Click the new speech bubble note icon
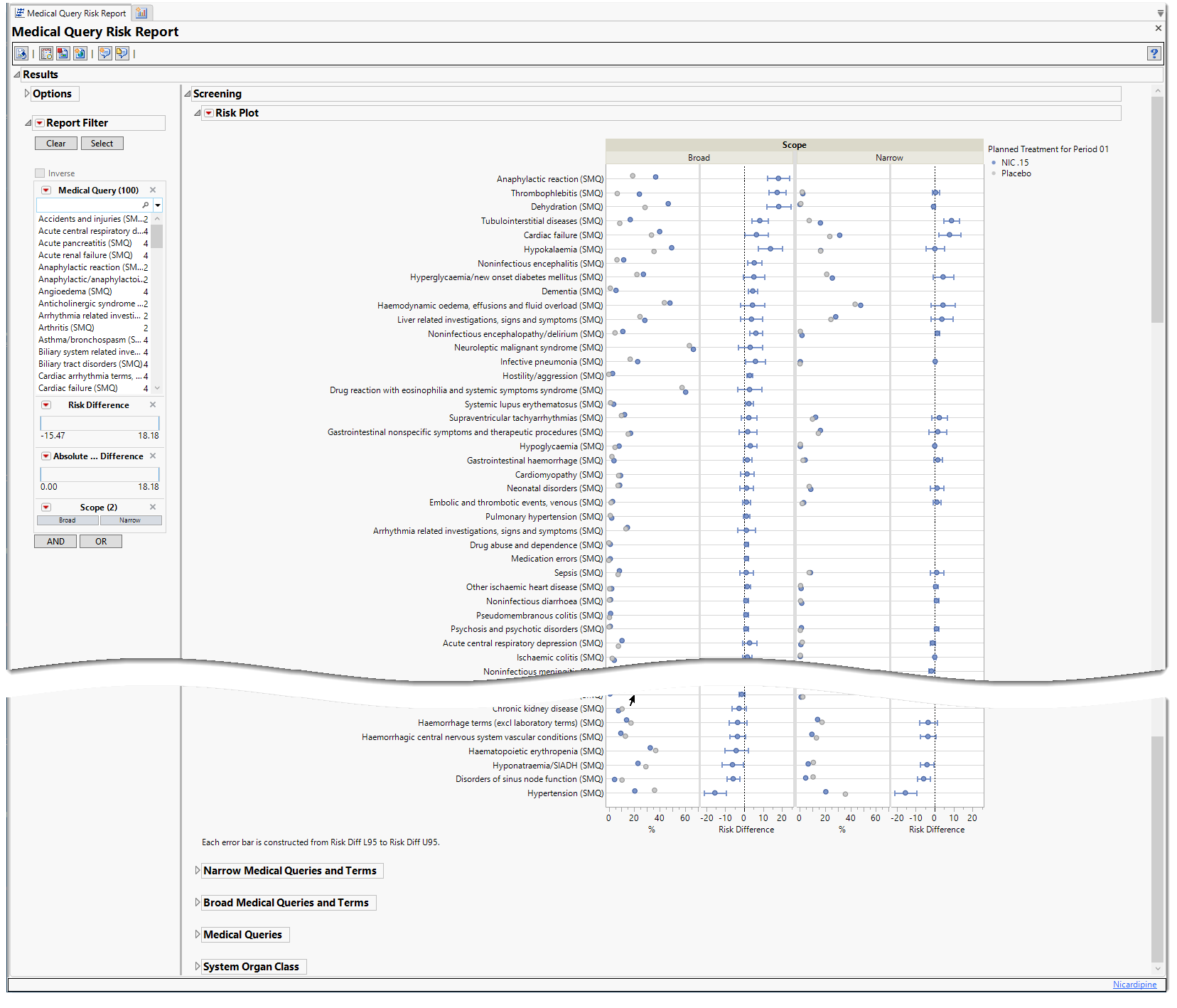The image size is (1177, 1008). tap(104, 53)
